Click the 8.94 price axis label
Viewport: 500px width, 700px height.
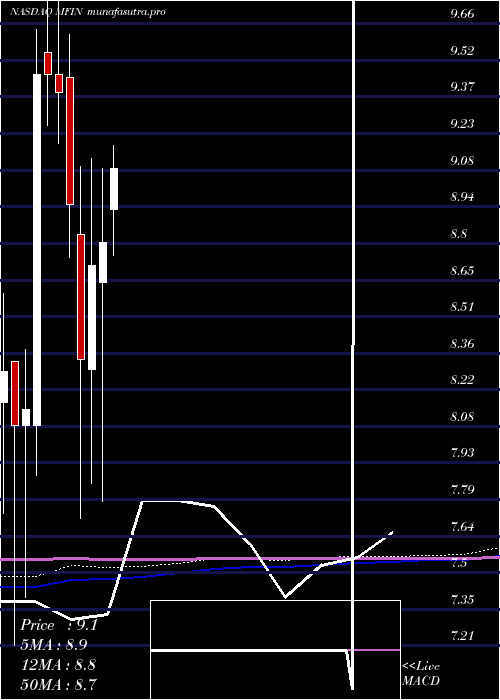click(x=462, y=197)
